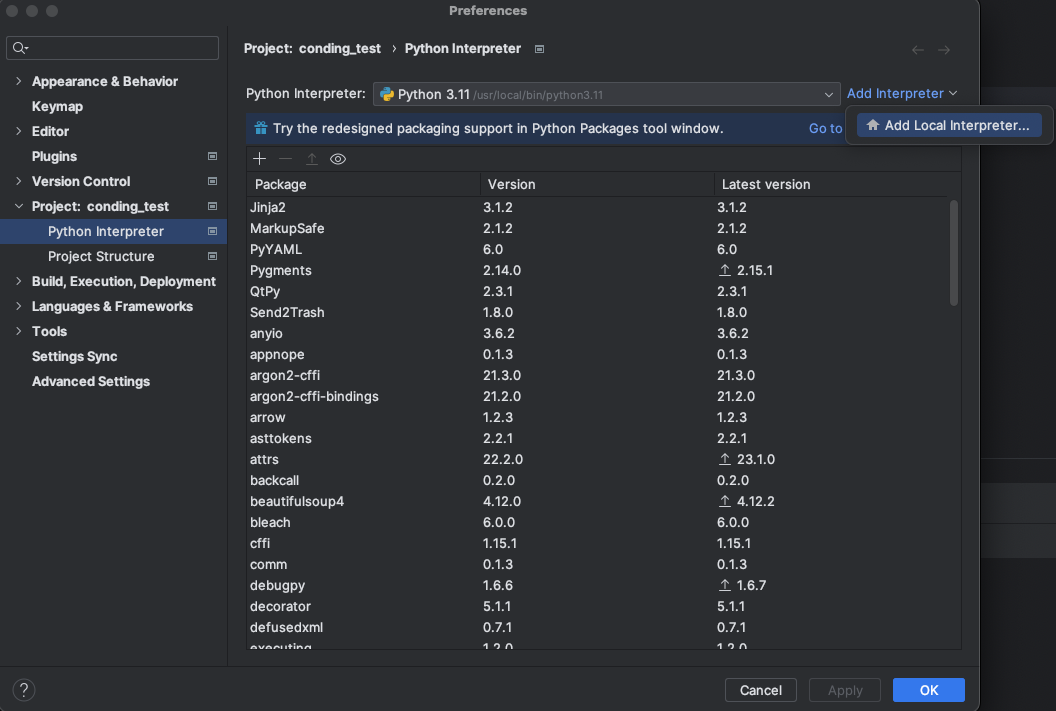Sort by the Package column header
The height and width of the screenshot is (711, 1056).
tap(364, 184)
